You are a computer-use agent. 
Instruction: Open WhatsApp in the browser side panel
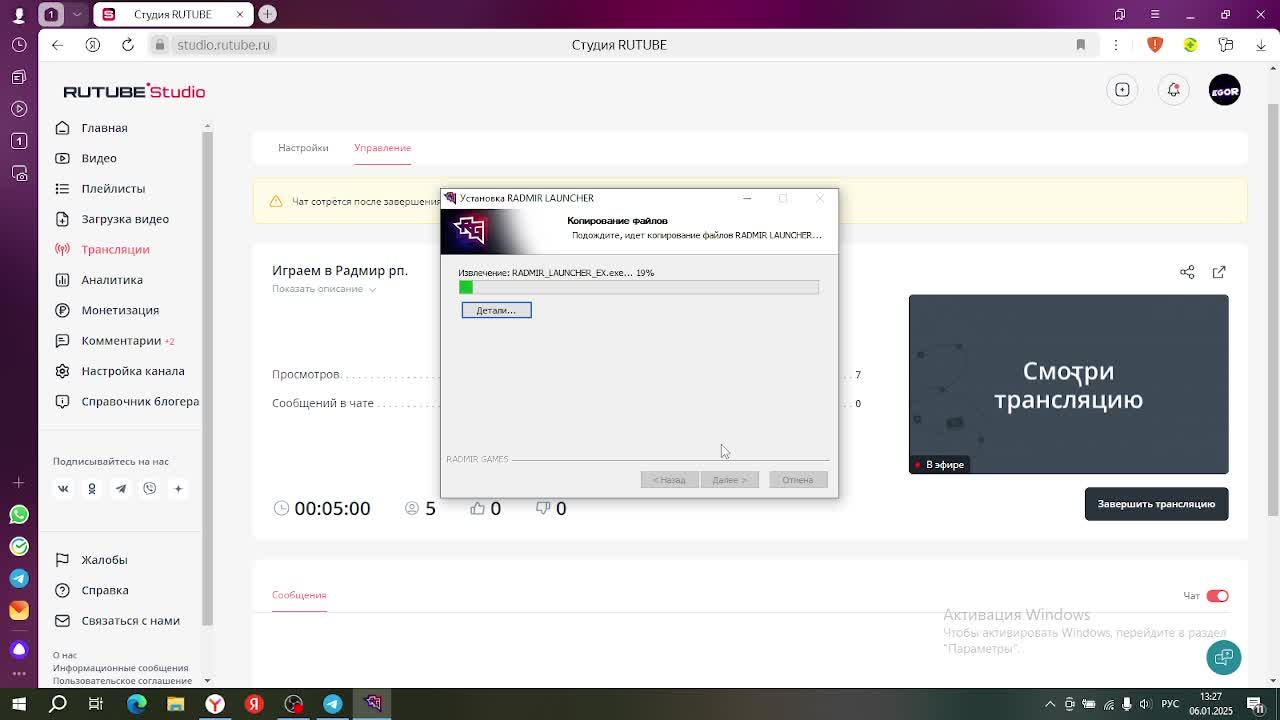click(x=19, y=515)
